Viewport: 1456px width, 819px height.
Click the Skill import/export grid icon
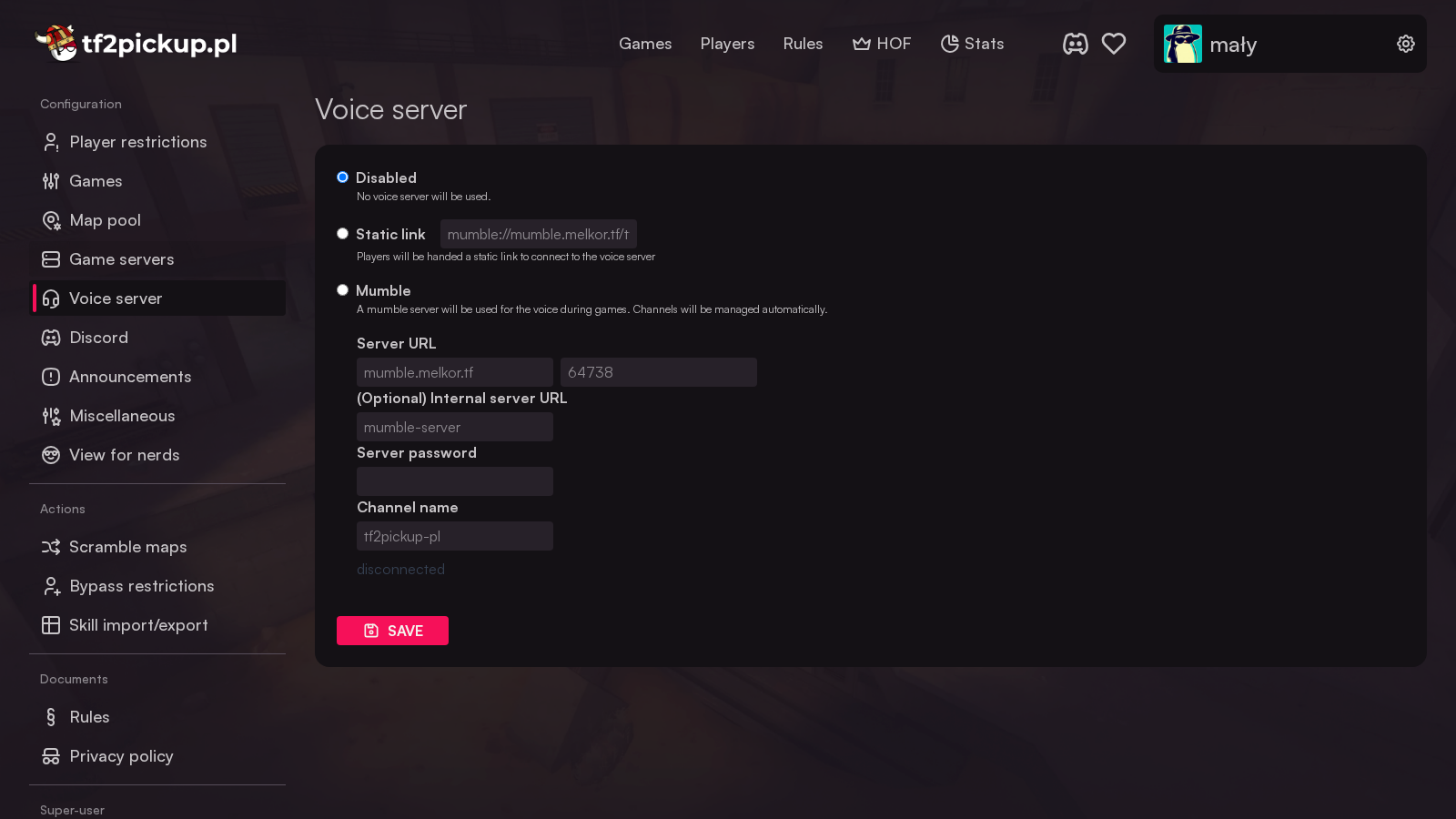[x=51, y=625]
